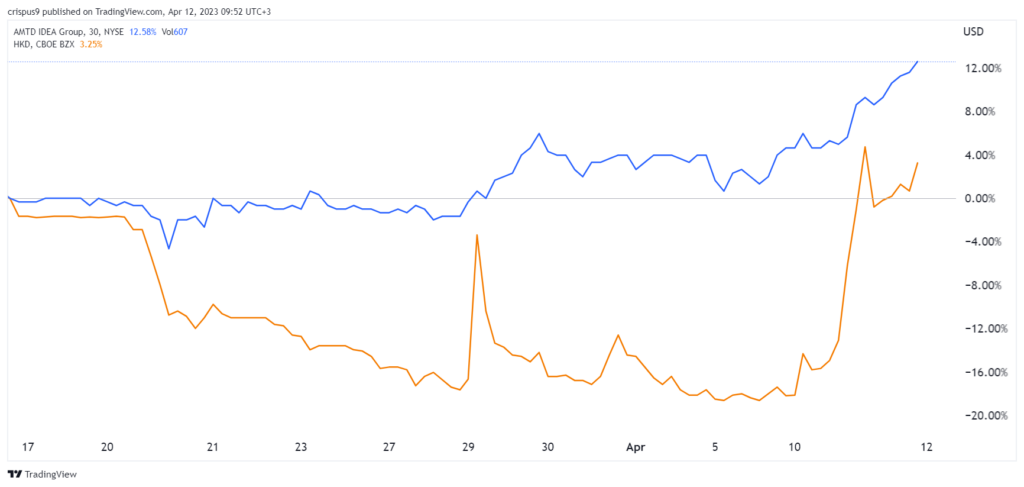Click the orange line spike near 29
The height and width of the screenshot is (487, 1024).
click(477, 235)
